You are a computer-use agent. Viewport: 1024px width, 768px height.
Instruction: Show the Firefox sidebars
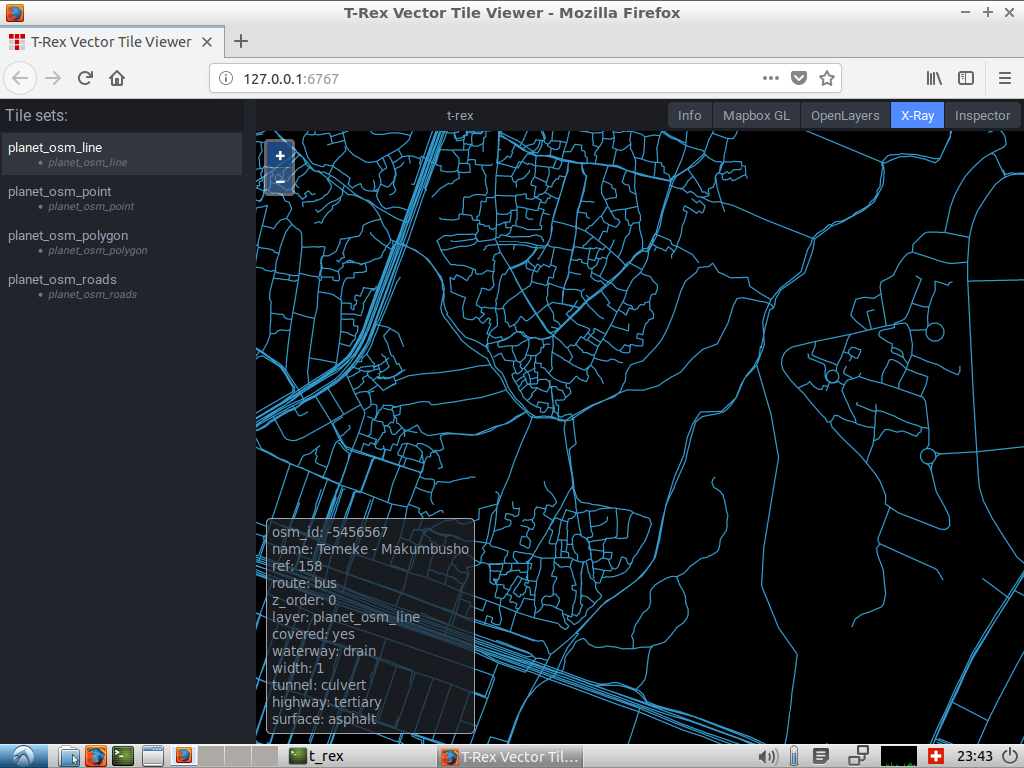pyautogui.click(x=966, y=78)
